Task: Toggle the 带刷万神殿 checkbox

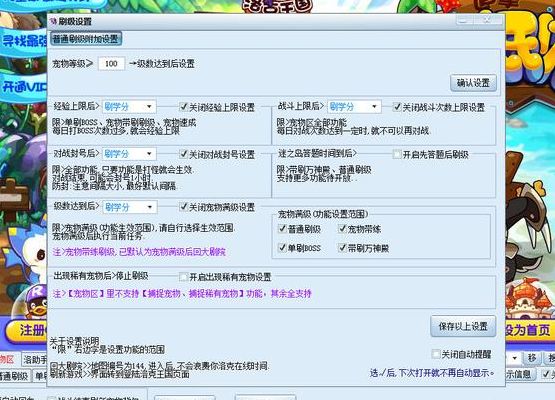Action: [342, 247]
